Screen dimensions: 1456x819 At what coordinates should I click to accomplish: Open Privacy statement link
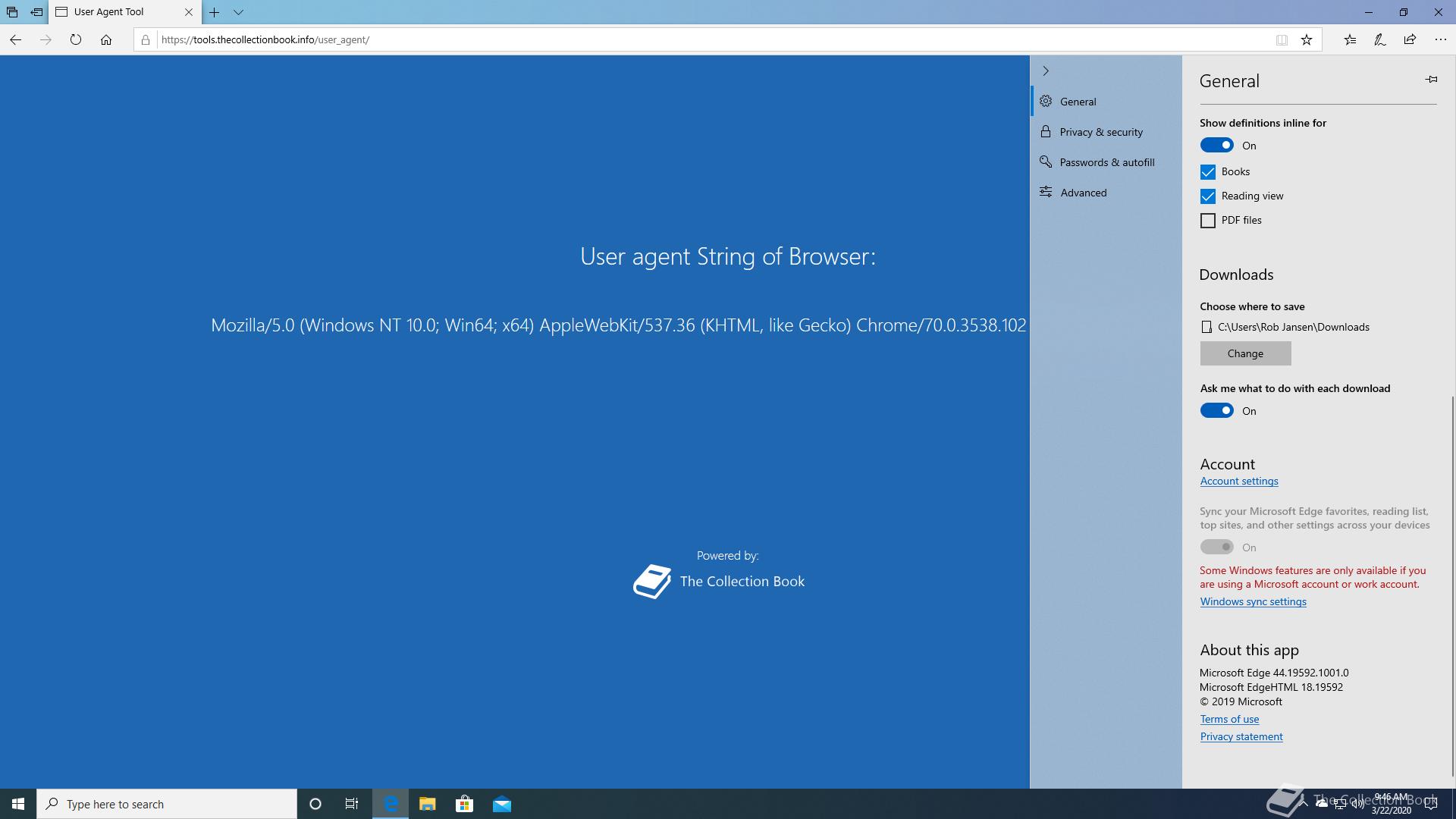(1241, 736)
